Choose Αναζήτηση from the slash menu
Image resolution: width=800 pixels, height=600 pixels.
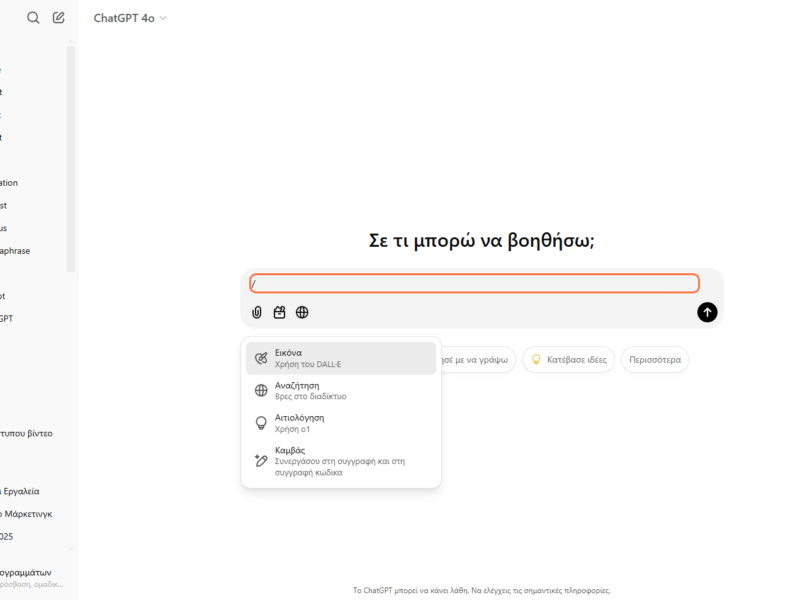[x=341, y=390]
